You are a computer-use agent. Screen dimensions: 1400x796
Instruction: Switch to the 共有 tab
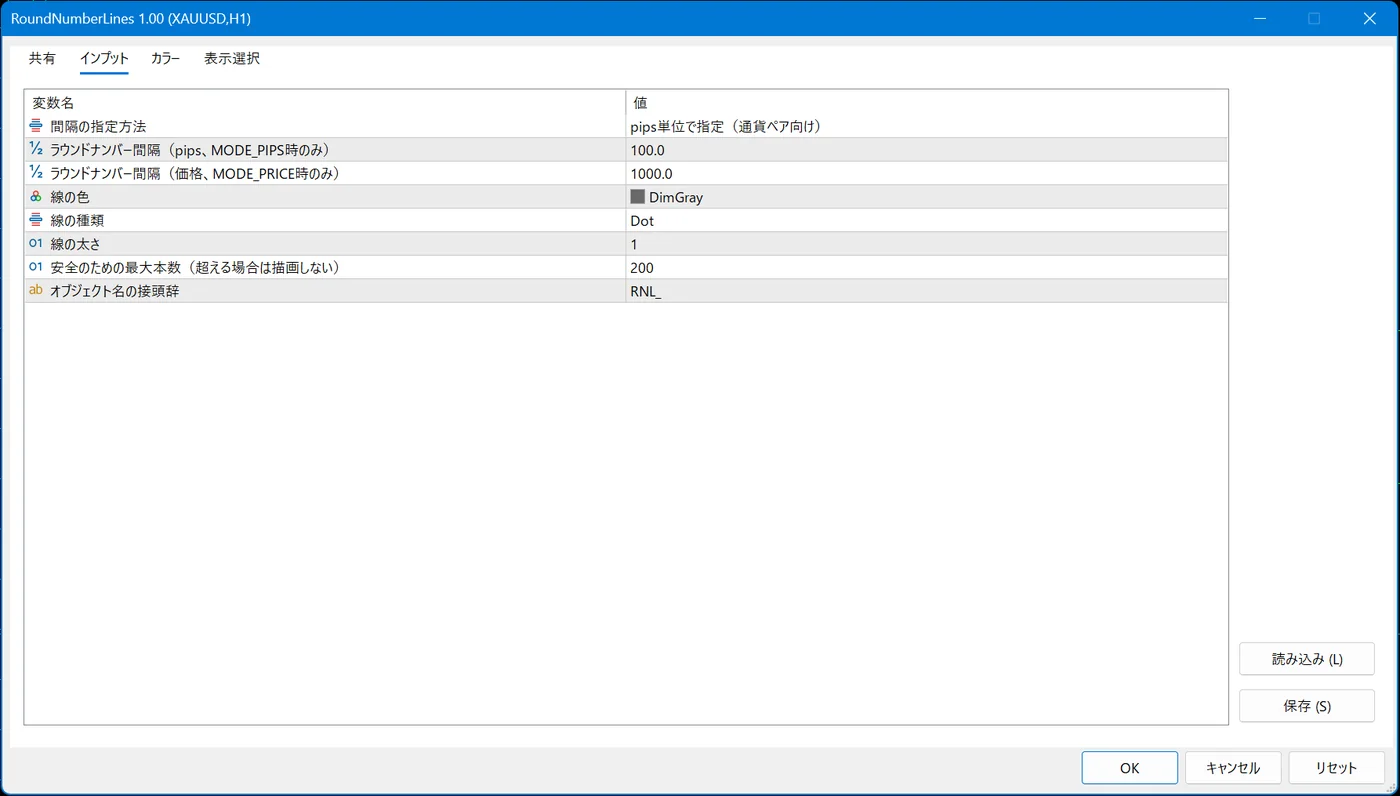pyautogui.click(x=42, y=59)
